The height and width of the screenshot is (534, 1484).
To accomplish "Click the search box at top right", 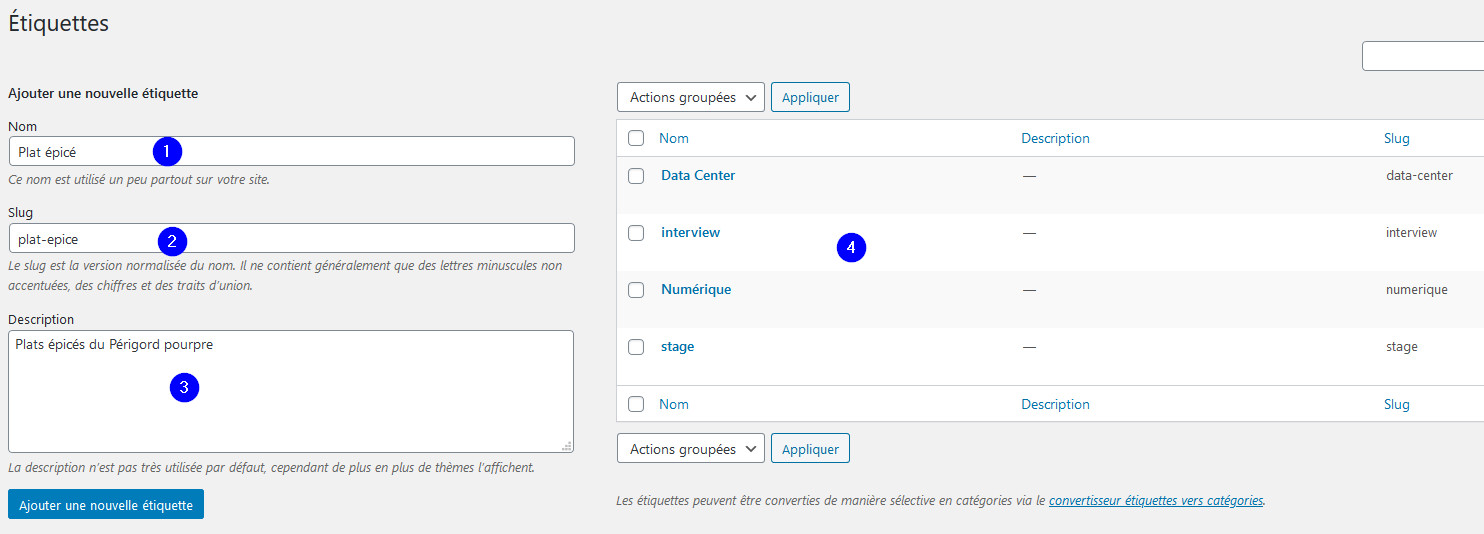I will click(x=1423, y=56).
